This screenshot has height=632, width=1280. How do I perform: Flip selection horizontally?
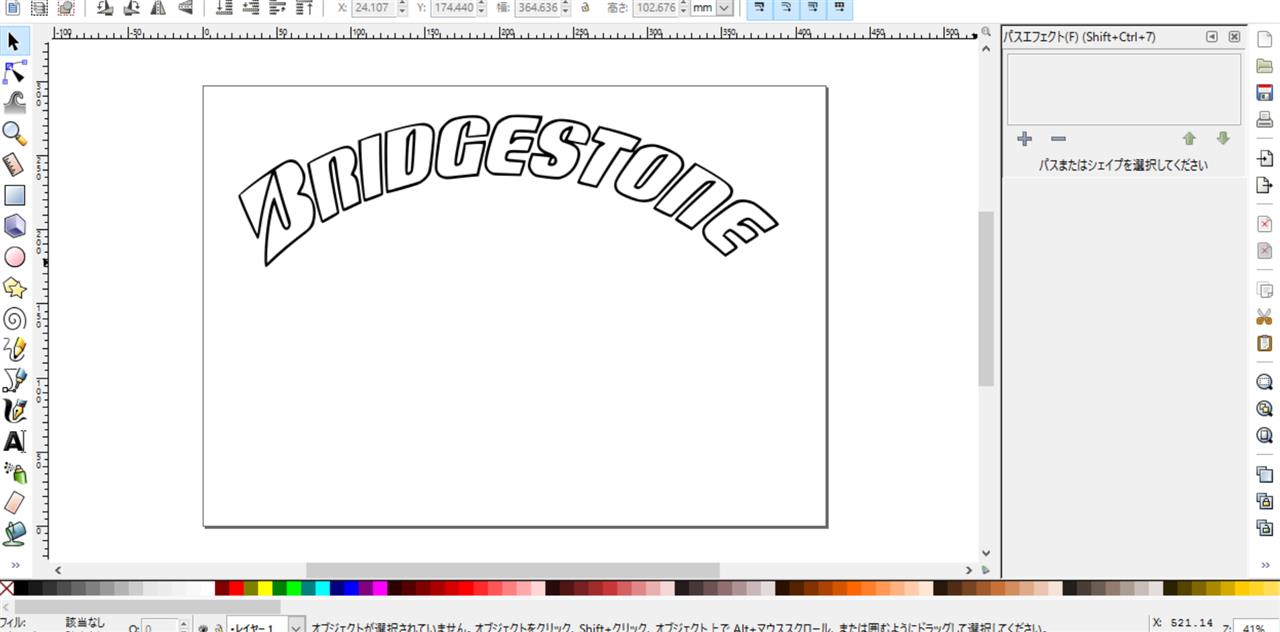(158, 8)
